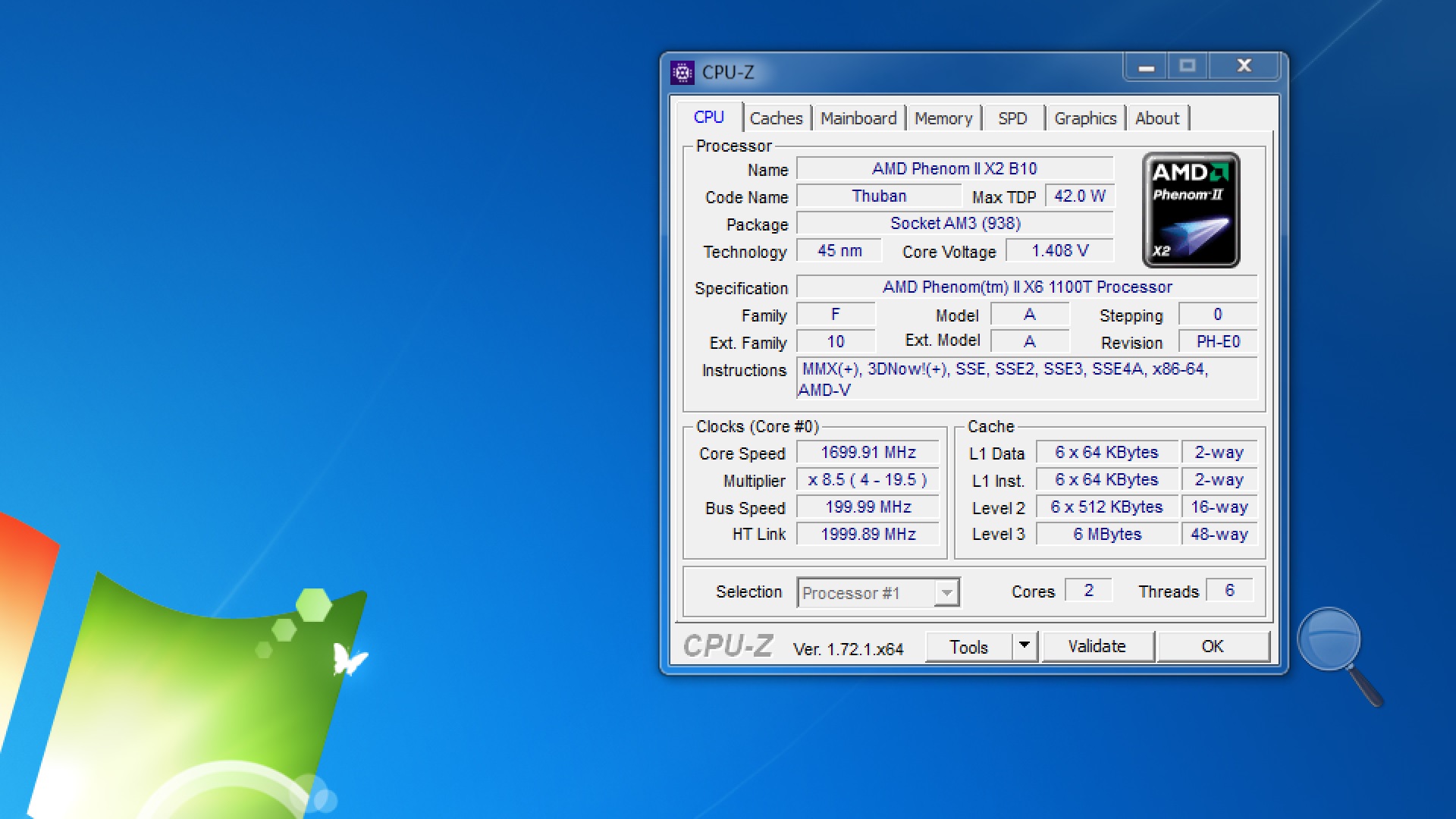Open the SPD tab
1456x819 pixels.
(x=1012, y=118)
